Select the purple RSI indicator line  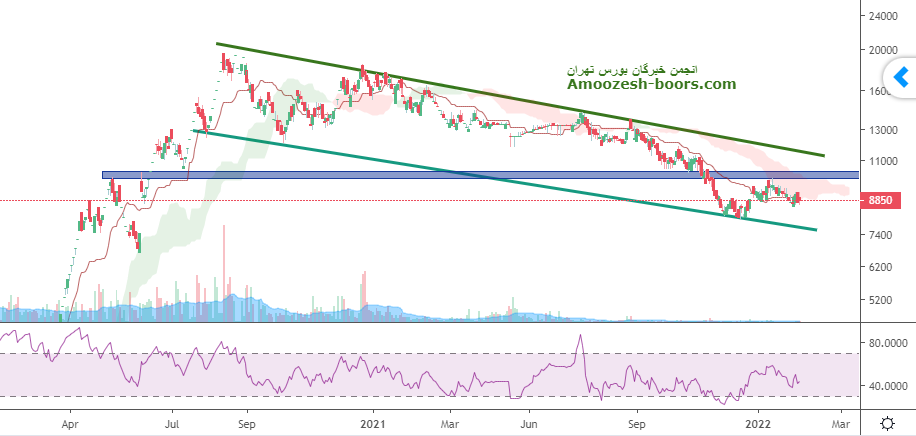pyautogui.click(x=300, y=380)
